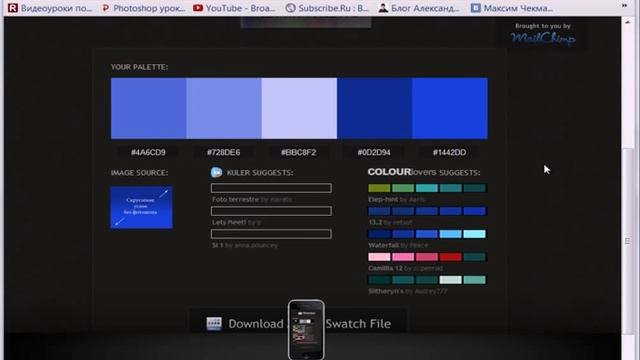Open the Subscribe.Ru bookmark
Screen dimensions: 640x360
point(327,8)
